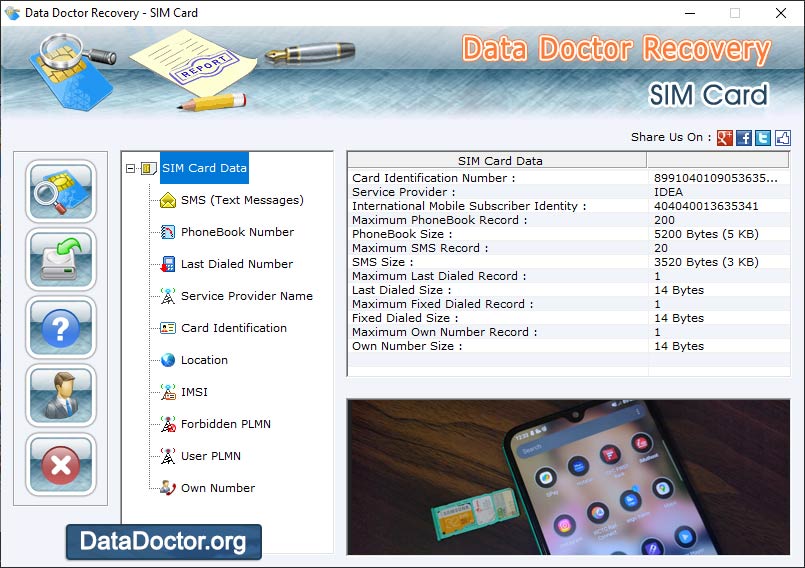
Task: Open SMS (Text Messages) tree item
Action: tap(242, 200)
